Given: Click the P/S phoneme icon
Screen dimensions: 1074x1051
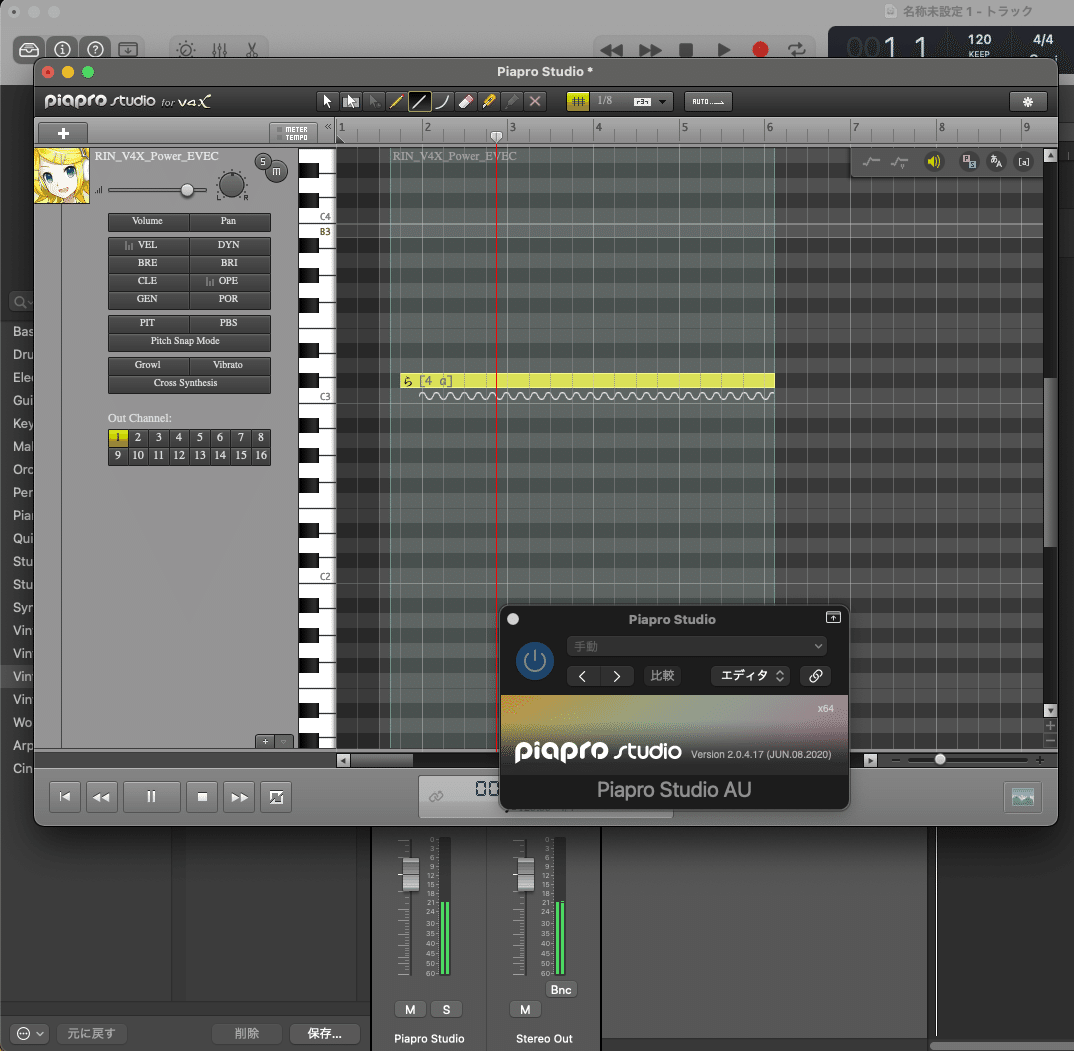Looking at the screenshot, I should tap(969, 162).
